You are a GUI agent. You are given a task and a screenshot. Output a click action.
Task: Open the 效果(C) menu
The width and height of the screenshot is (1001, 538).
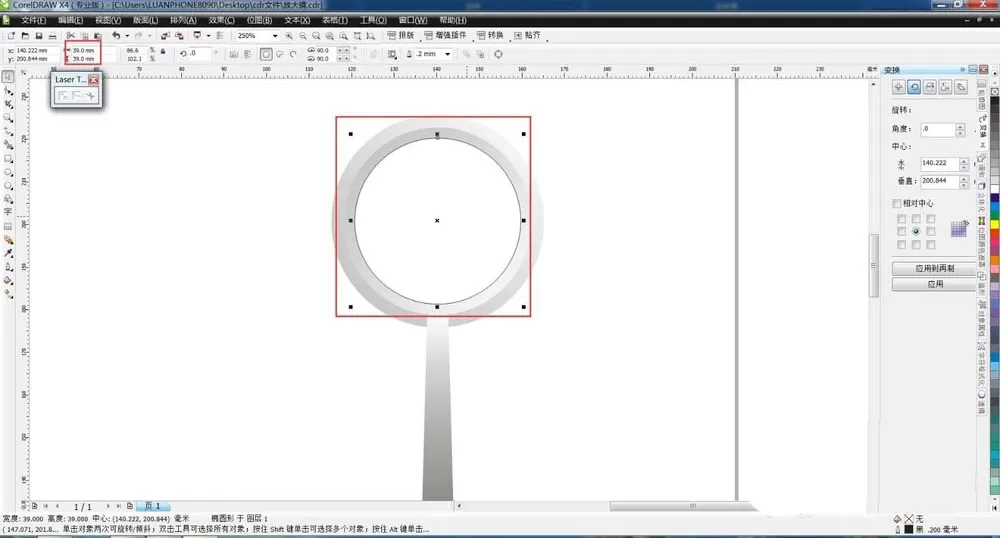[222, 20]
